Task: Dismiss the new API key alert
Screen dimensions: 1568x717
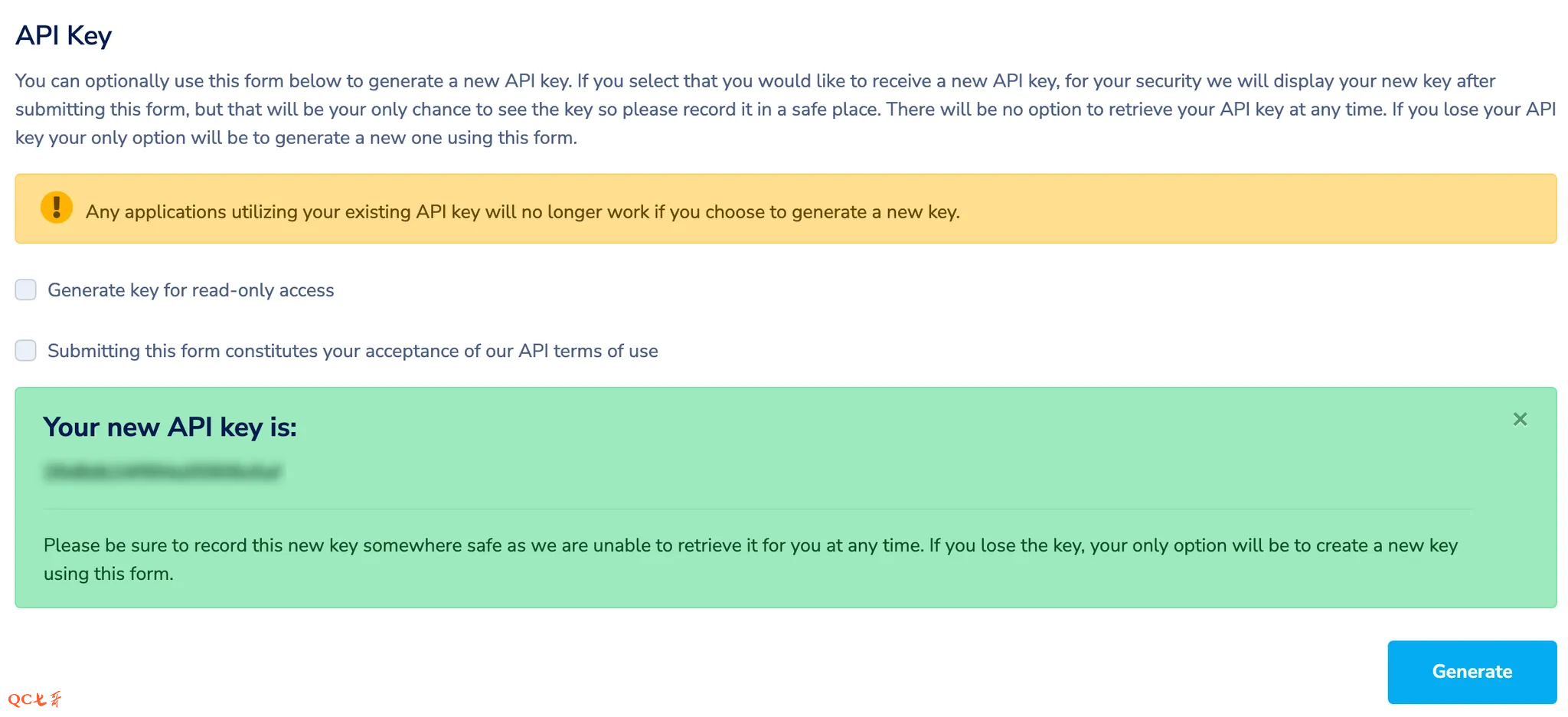Action: click(x=1520, y=419)
